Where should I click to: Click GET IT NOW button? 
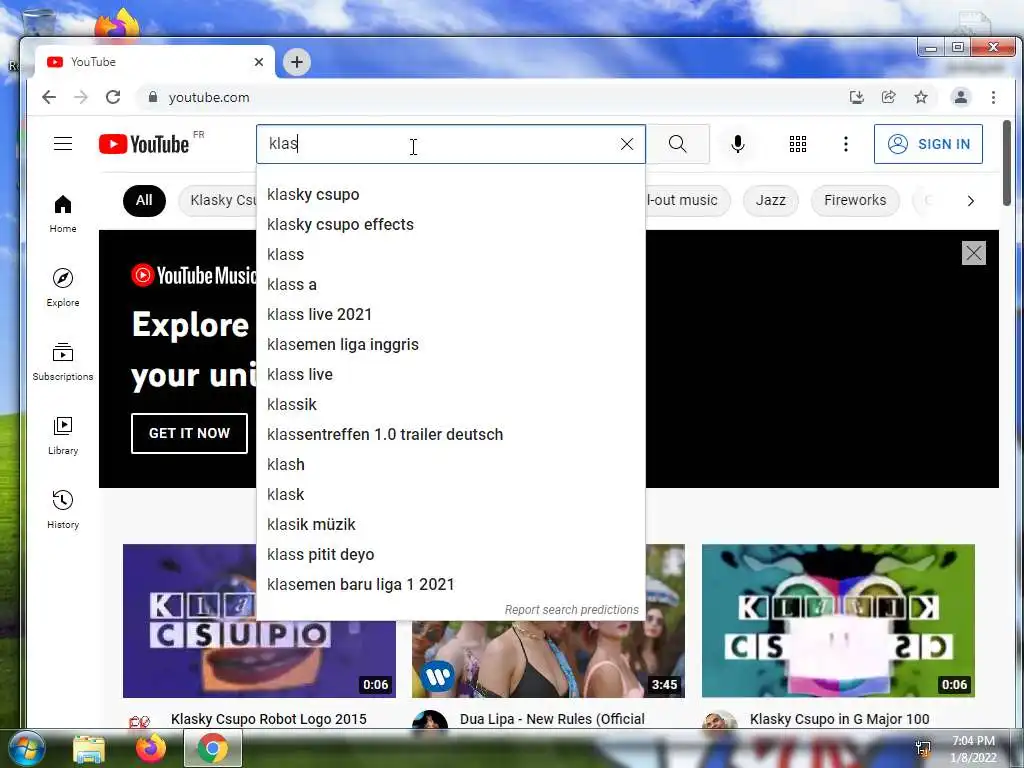click(189, 433)
